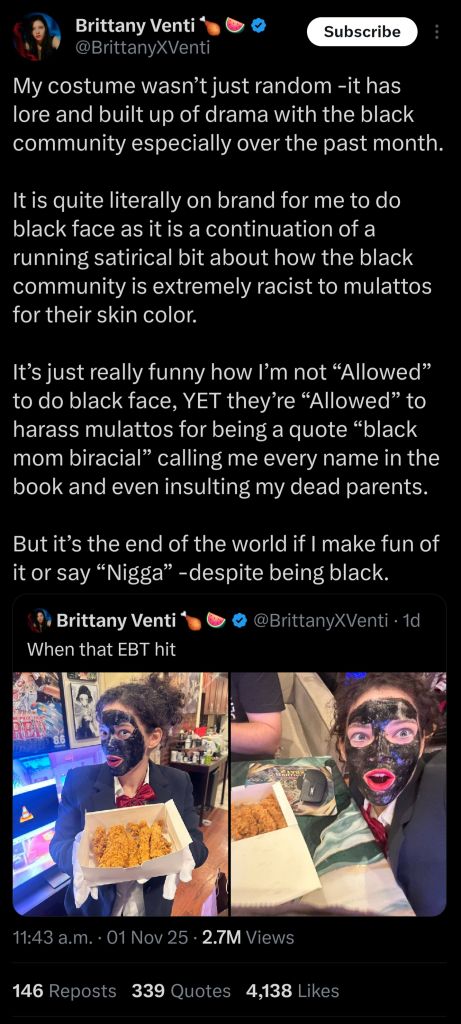
Task: Click the Subscribe button
Action: point(362,31)
